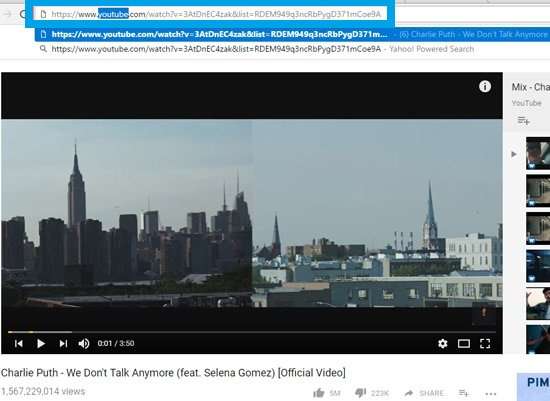Open the fifth Mix playlist thumbnail
This screenshot has width=550, height=401.
click(538, 303)
